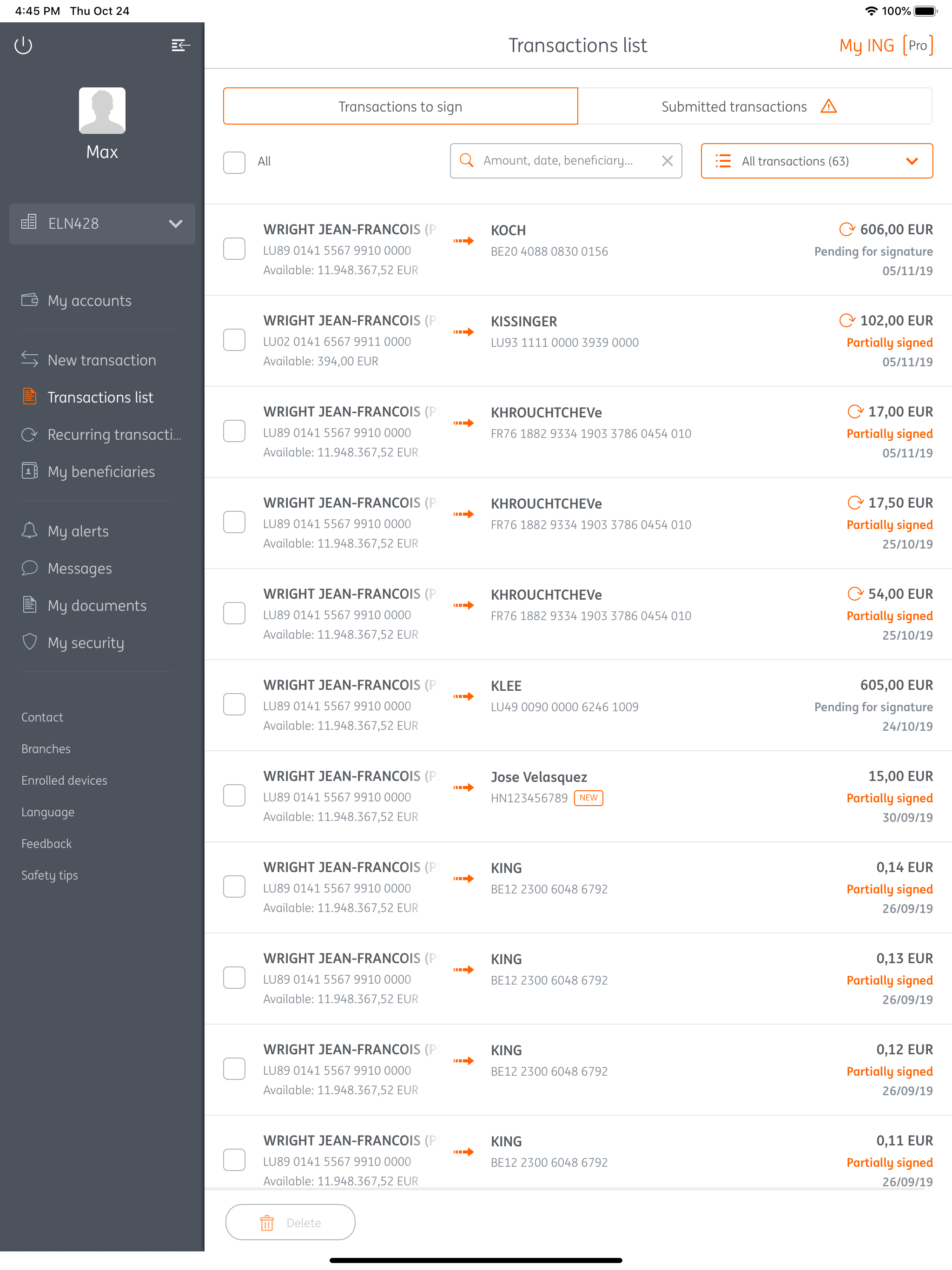This screenshot has height=1270, width=952.
Task: Click the wallet icon for My accounts
Action: tap(29, 299)
